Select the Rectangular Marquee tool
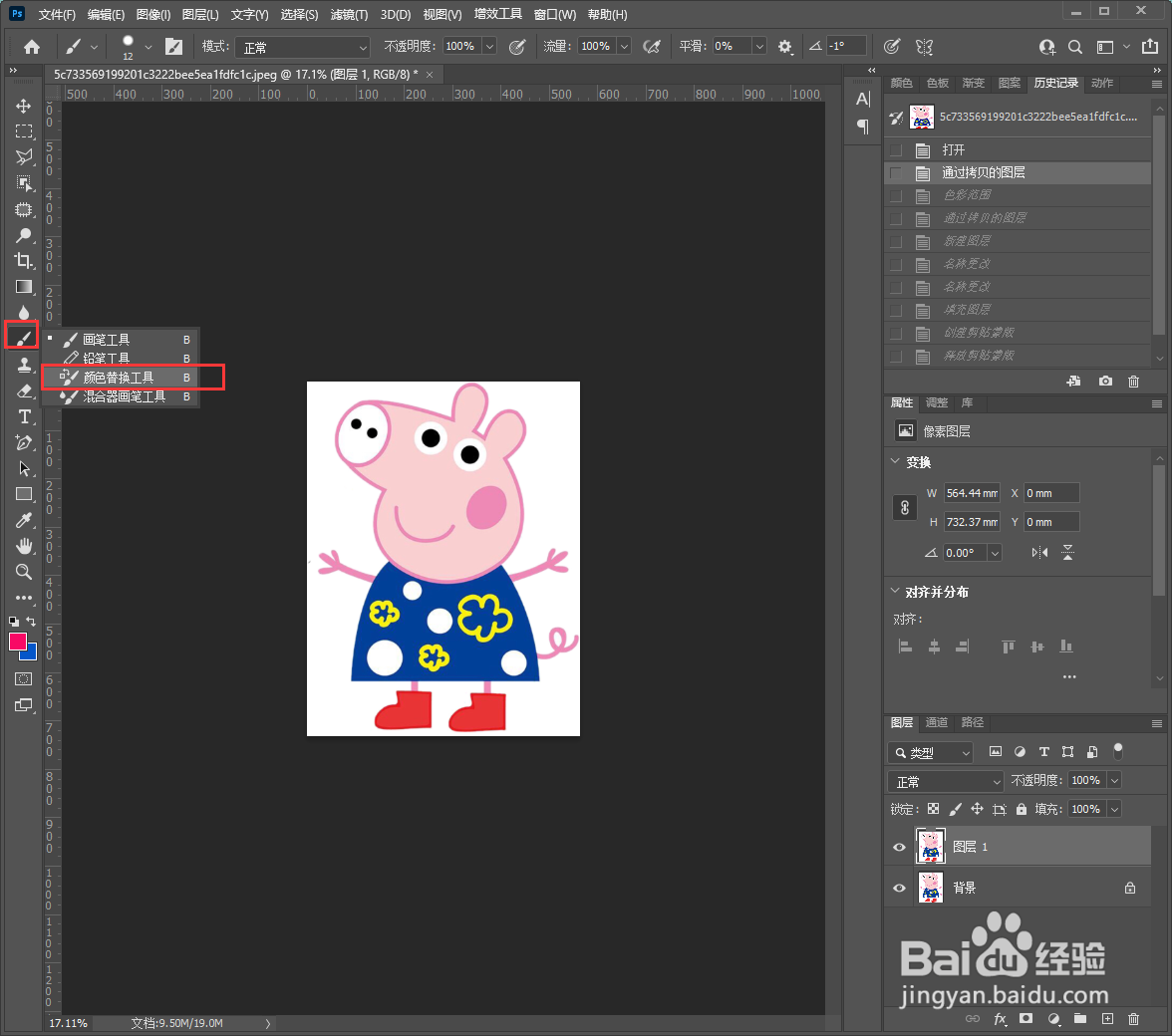The width and height of the screenshot is (1172, 1036). [24, 131]
